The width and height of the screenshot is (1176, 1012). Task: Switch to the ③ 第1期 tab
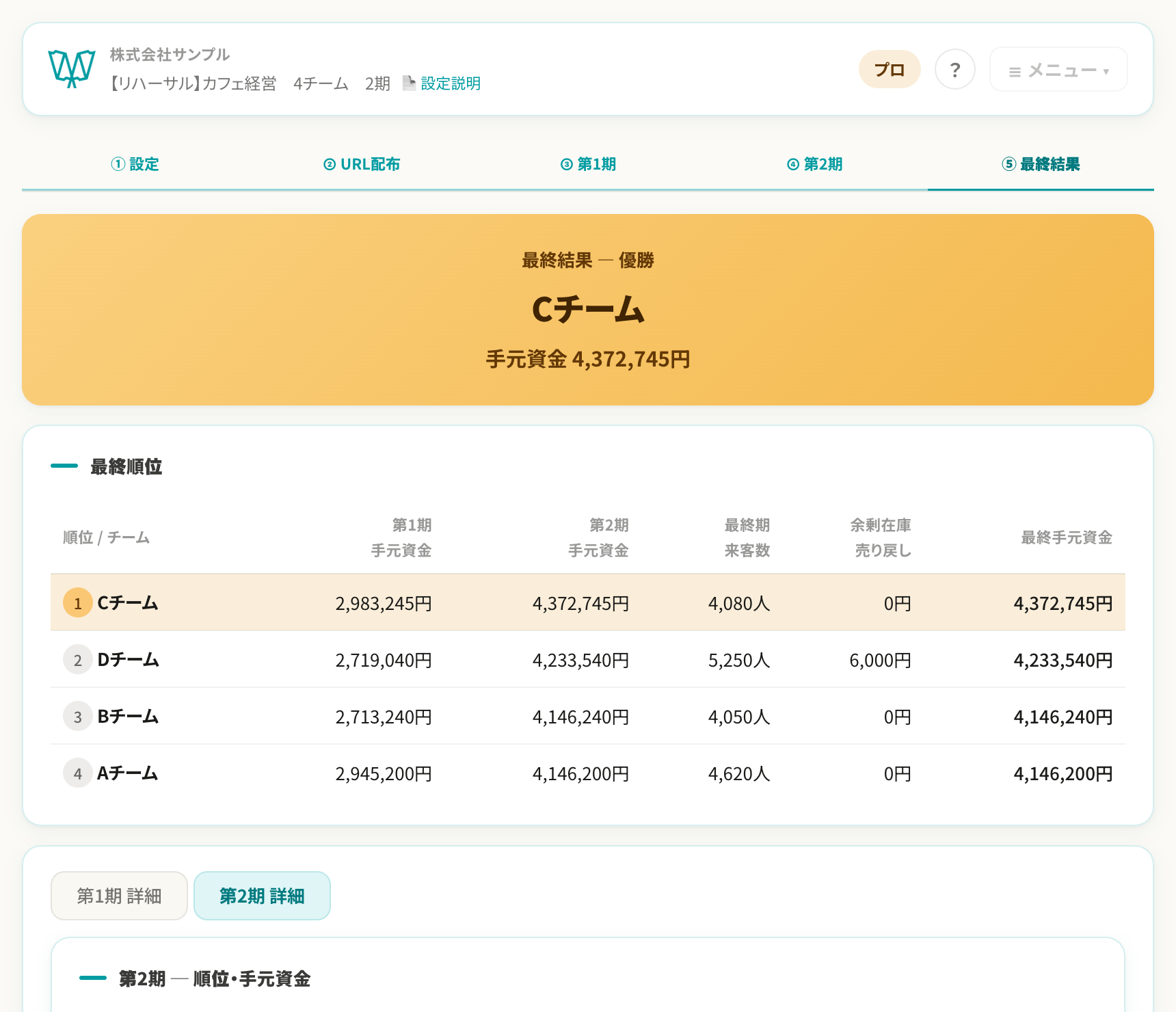(588, 164)
